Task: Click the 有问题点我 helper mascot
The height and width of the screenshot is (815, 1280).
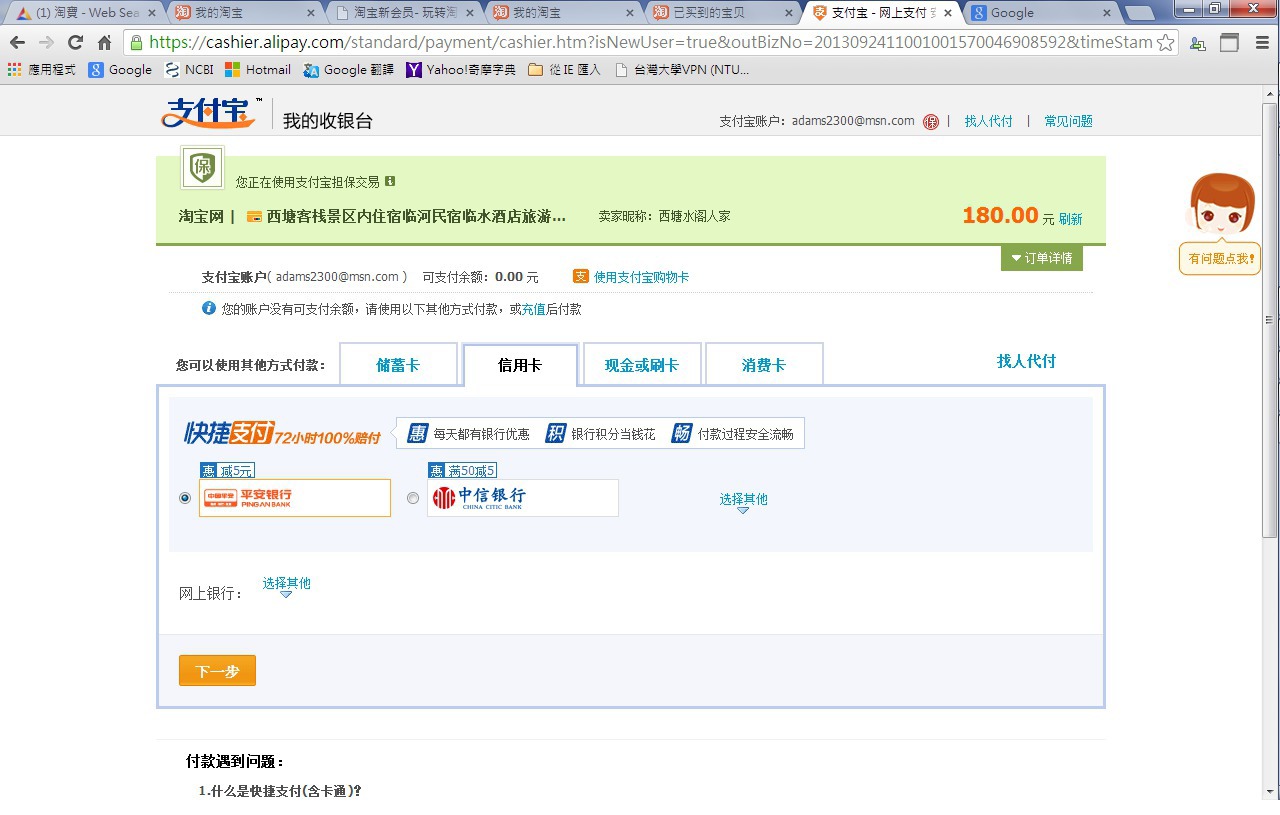Action: click(1220, 223)
